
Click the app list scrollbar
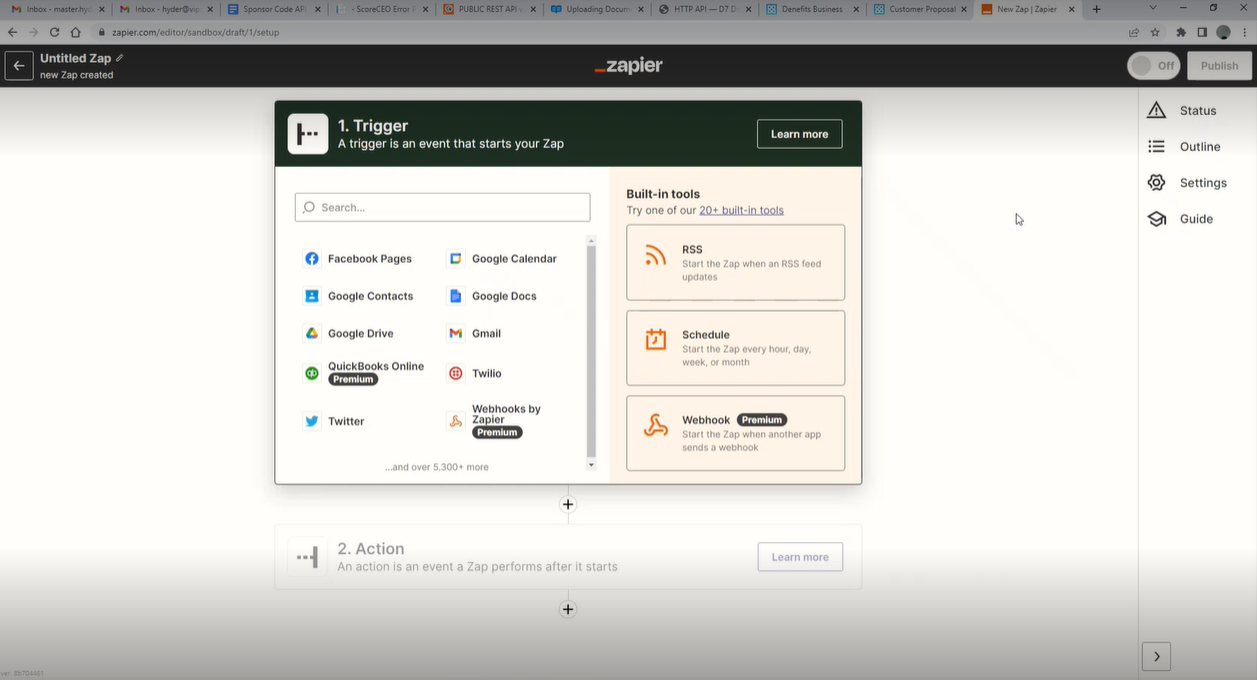[x=591, y=350]
